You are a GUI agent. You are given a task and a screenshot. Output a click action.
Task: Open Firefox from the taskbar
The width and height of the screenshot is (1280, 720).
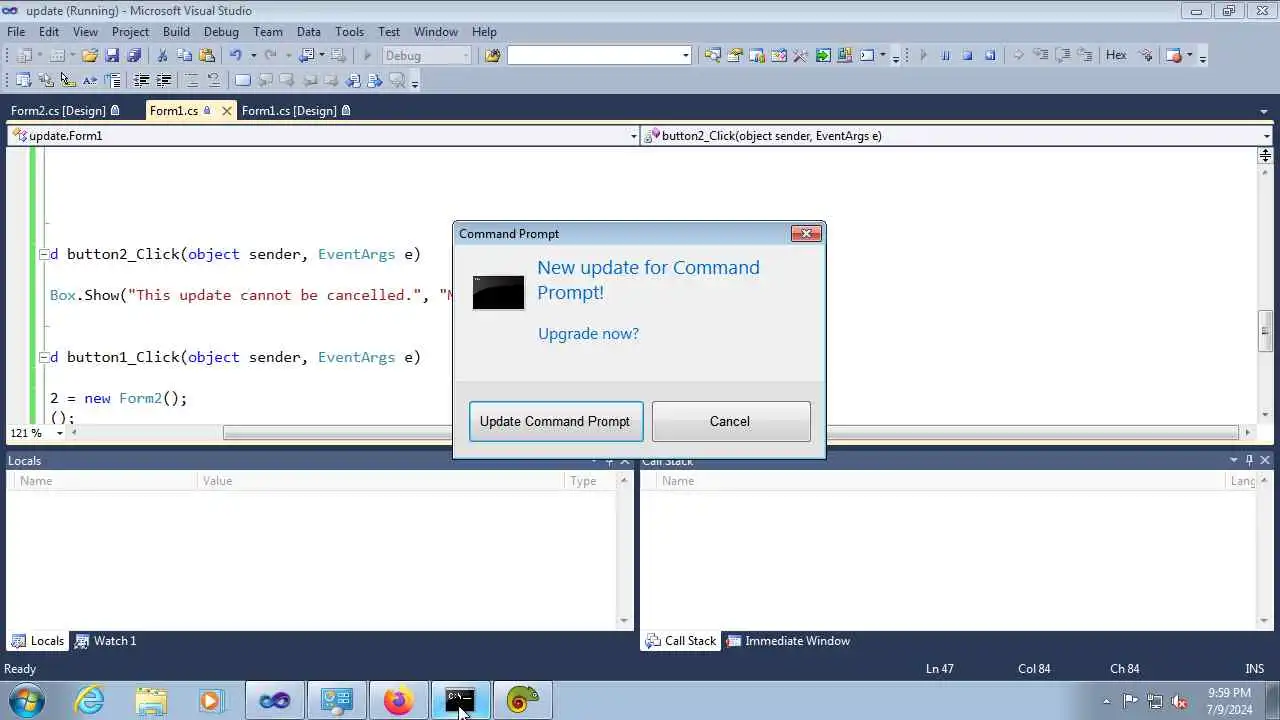coord(398,701)
